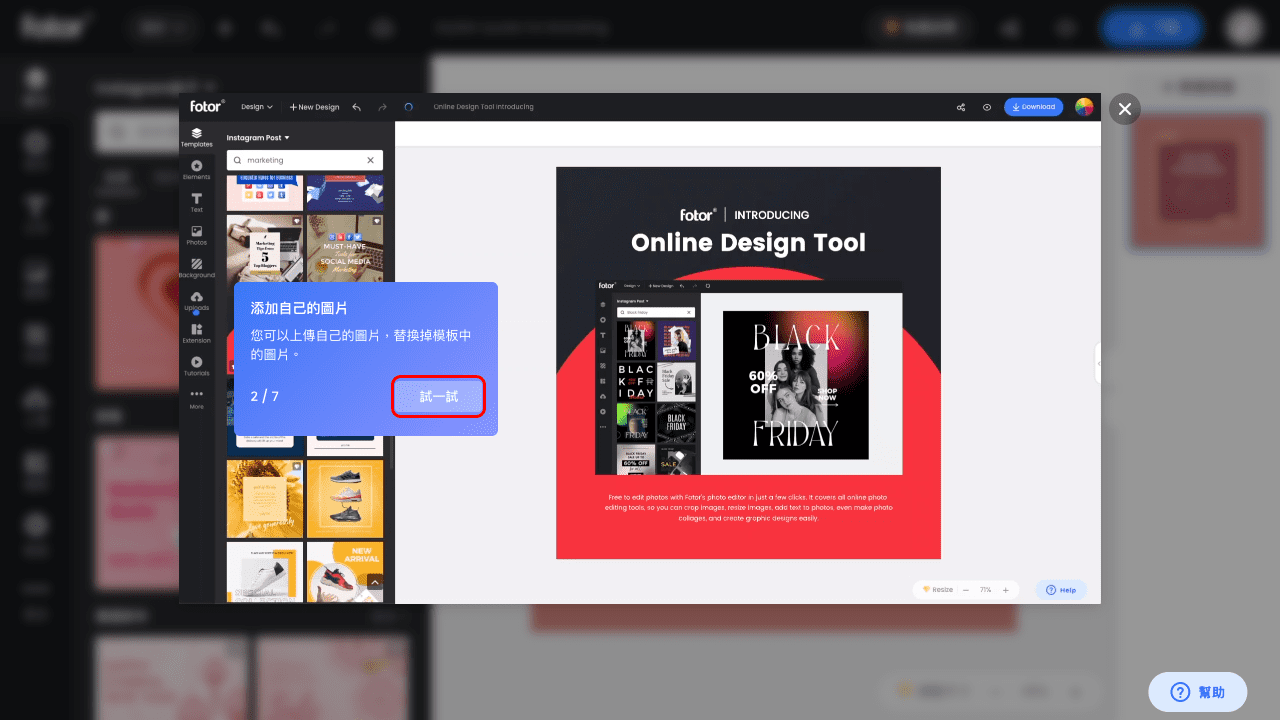The height and width of the screenshot is (720, 1280).
Task: Open the Tutorials play icon
Action: (196, 366)
